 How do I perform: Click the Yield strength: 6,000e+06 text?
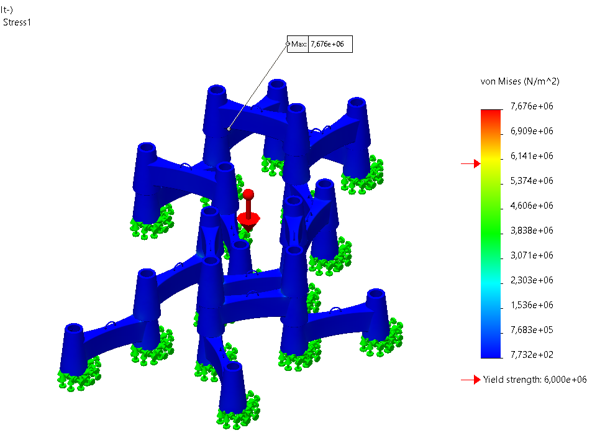[x=535, y=380]
